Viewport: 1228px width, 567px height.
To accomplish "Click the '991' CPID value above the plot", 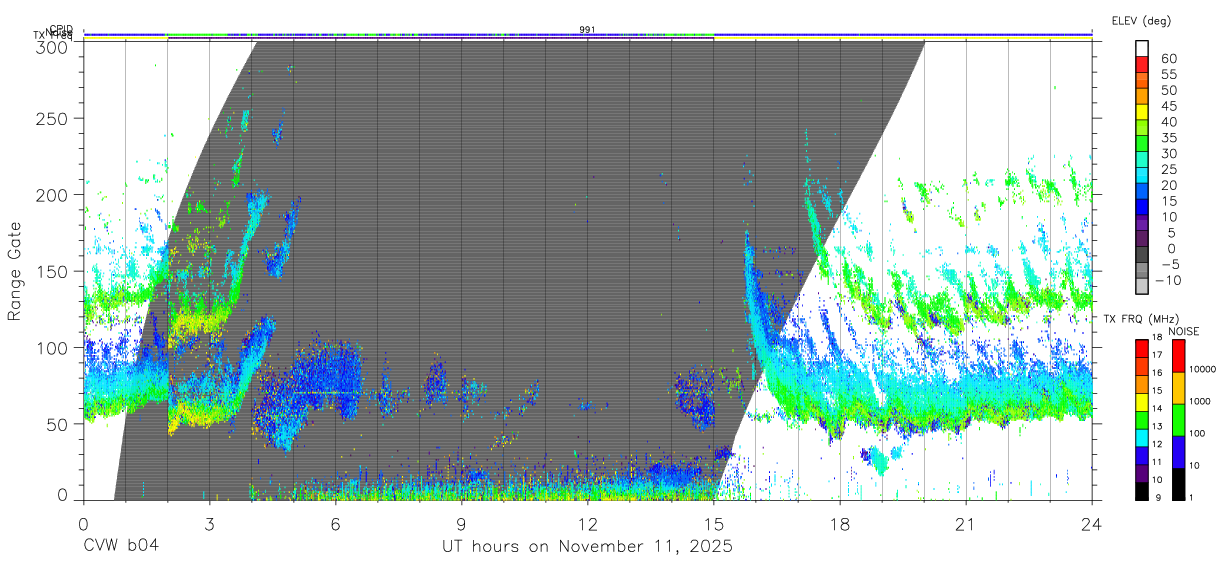I will [587, 30].
